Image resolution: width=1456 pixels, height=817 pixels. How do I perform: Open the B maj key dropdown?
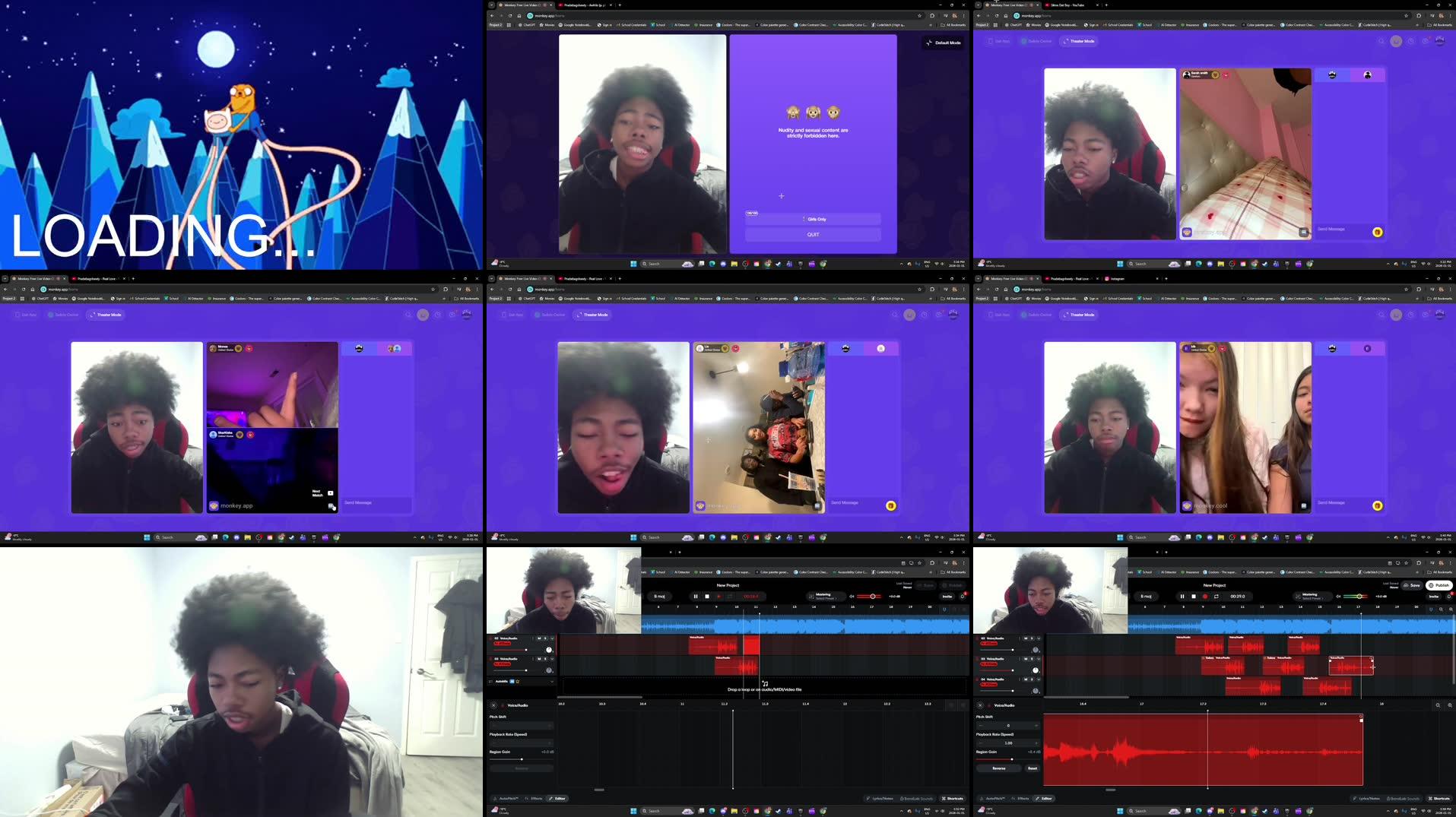(1147, 597)
